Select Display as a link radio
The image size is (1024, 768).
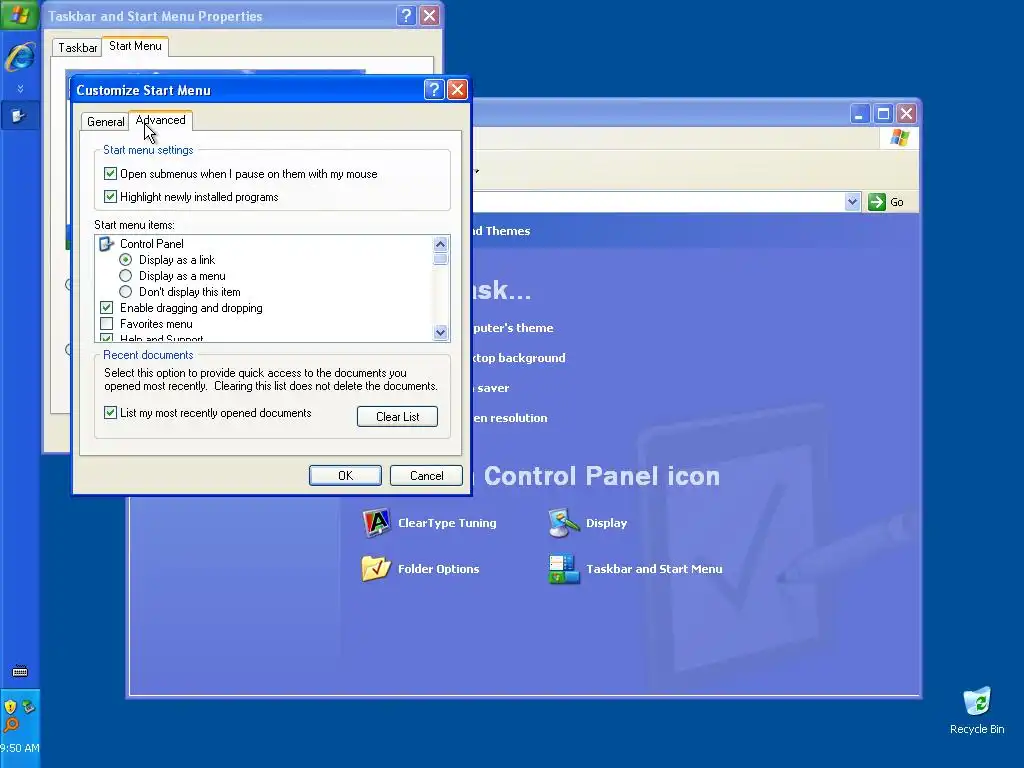[125, 260]
